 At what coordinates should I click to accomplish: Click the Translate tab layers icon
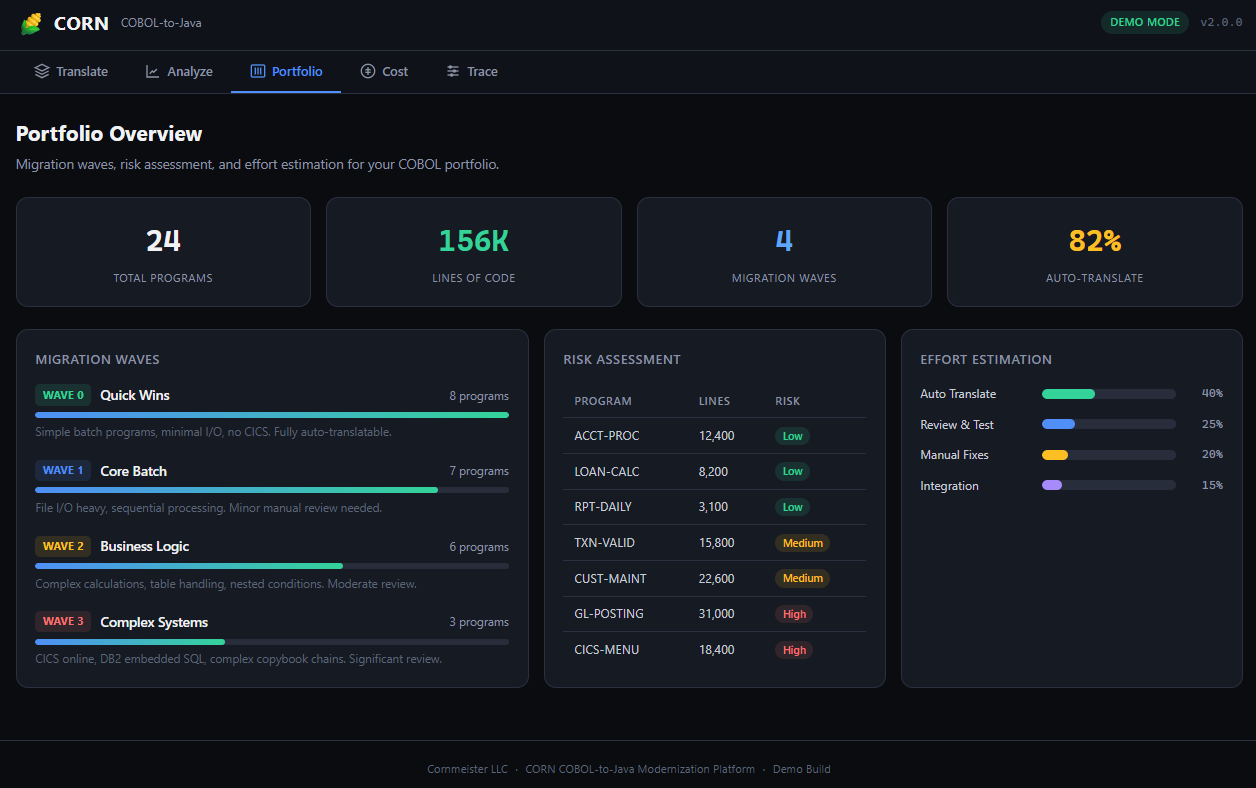click(x=41, y=71)
